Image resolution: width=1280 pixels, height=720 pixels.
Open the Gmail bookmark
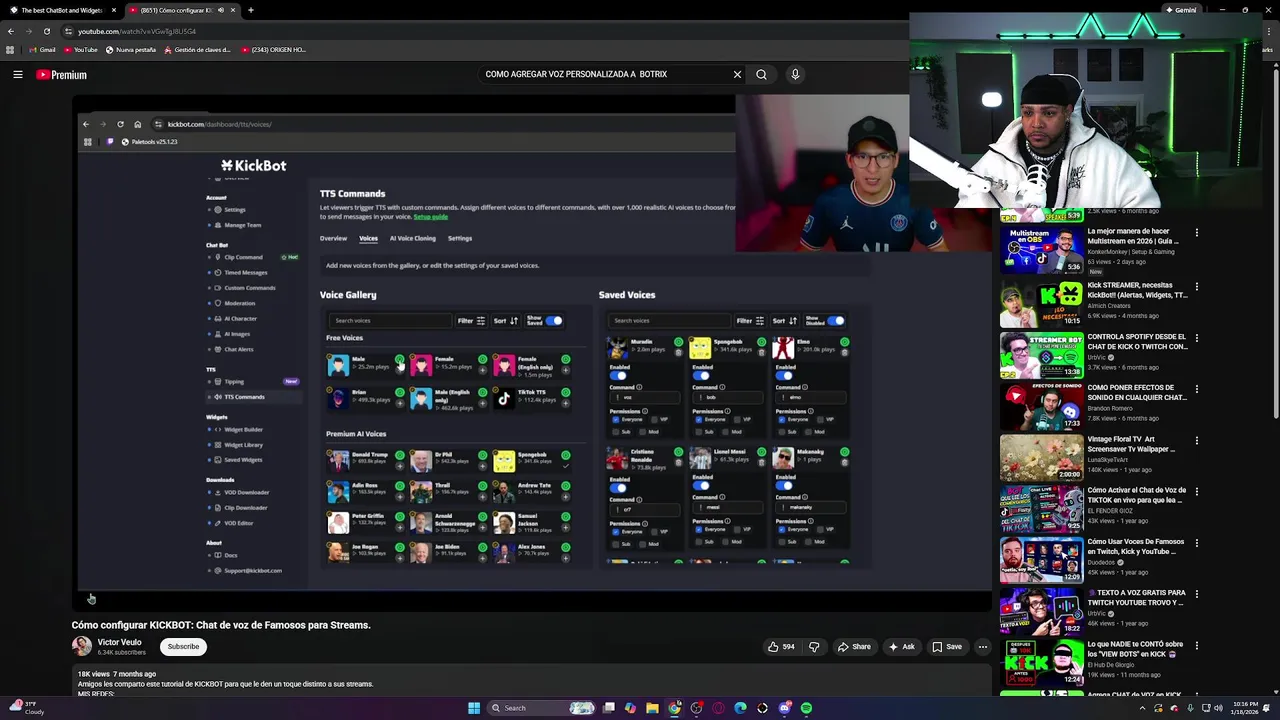tap(43, 49)
